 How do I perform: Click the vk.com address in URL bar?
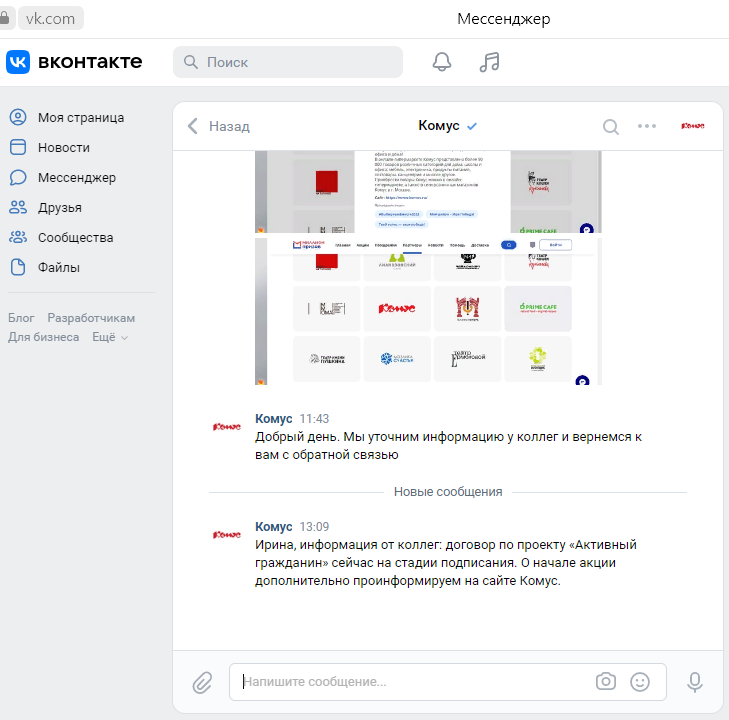click(x=51, y=18)
